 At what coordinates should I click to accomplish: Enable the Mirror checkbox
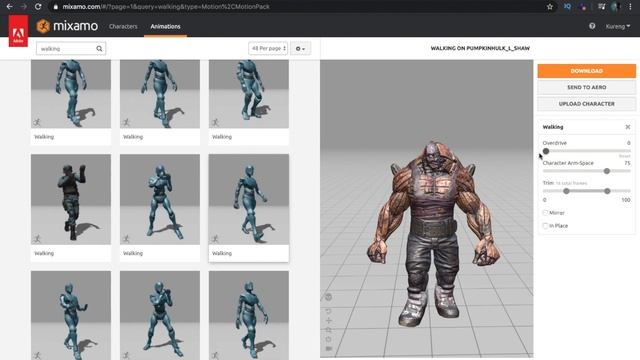(x=545, y=213)
